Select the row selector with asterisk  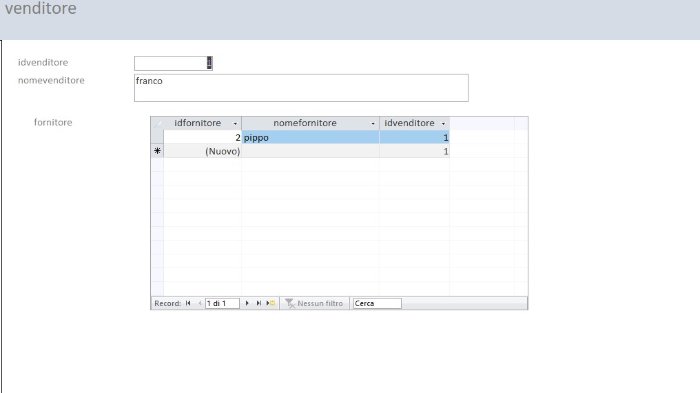(x=158, y=151)
